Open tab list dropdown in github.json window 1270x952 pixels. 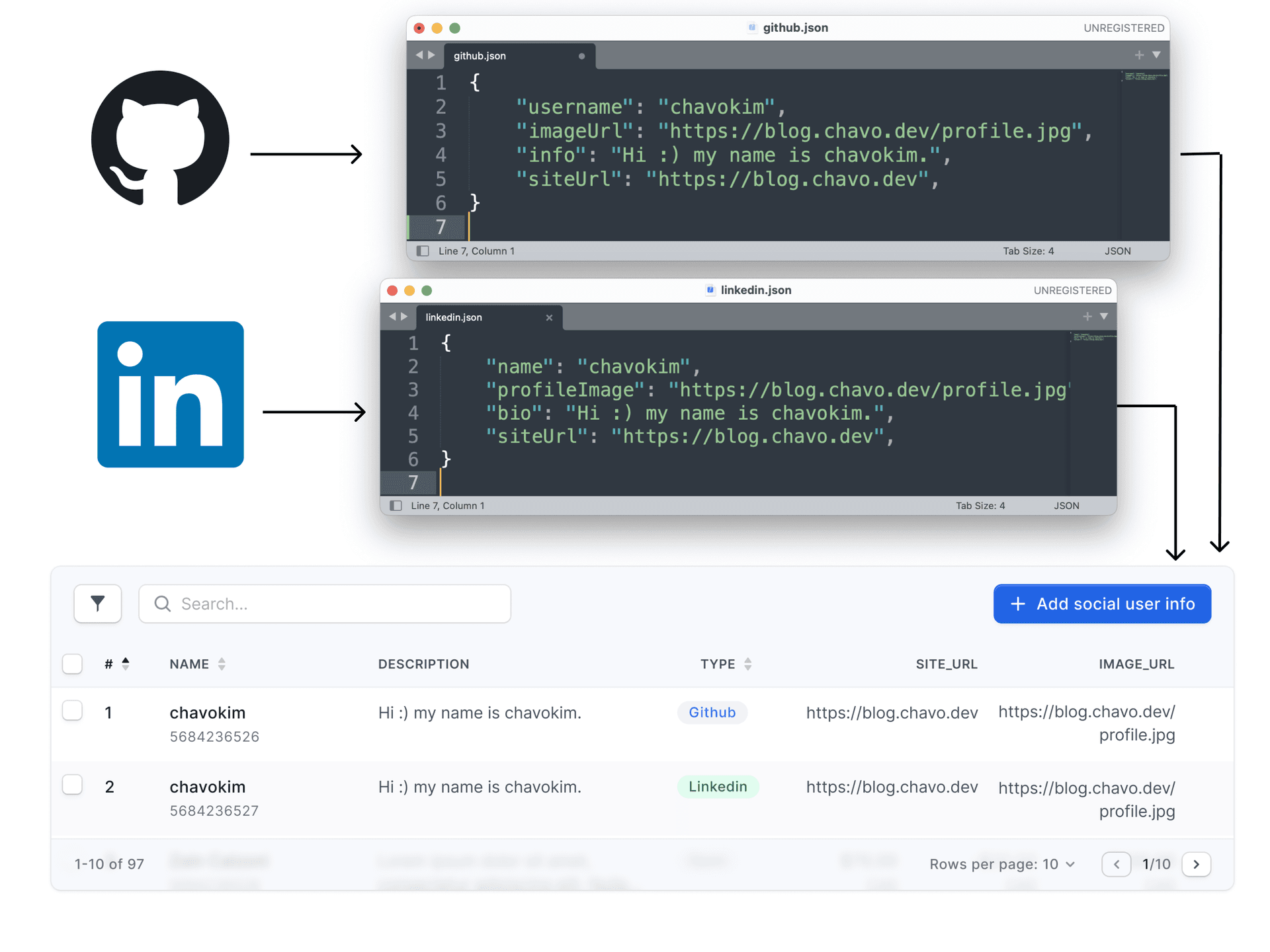1156,55
